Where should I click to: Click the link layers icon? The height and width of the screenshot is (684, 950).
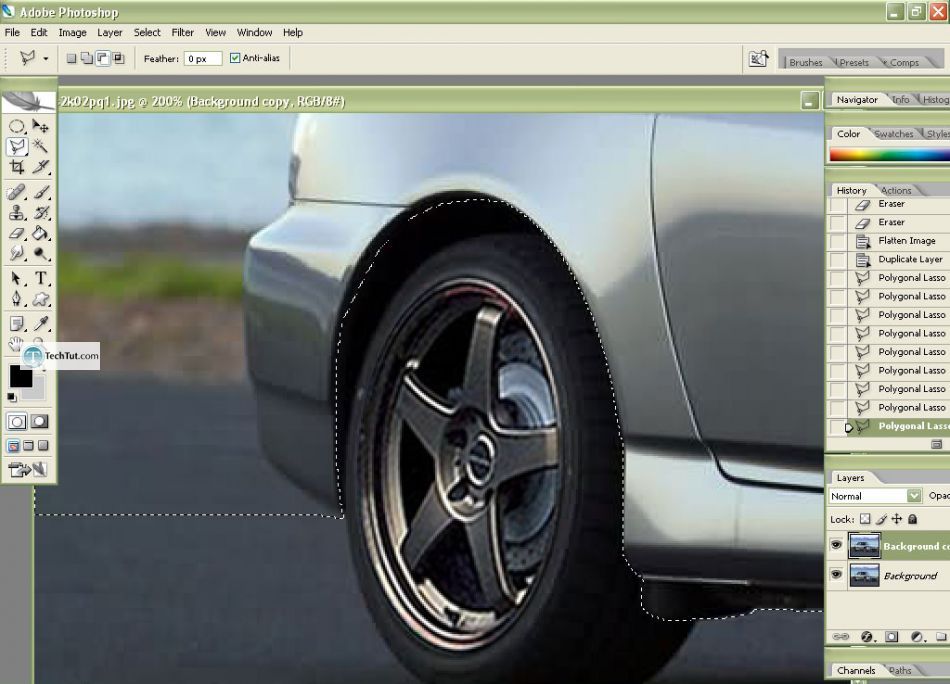841,636
